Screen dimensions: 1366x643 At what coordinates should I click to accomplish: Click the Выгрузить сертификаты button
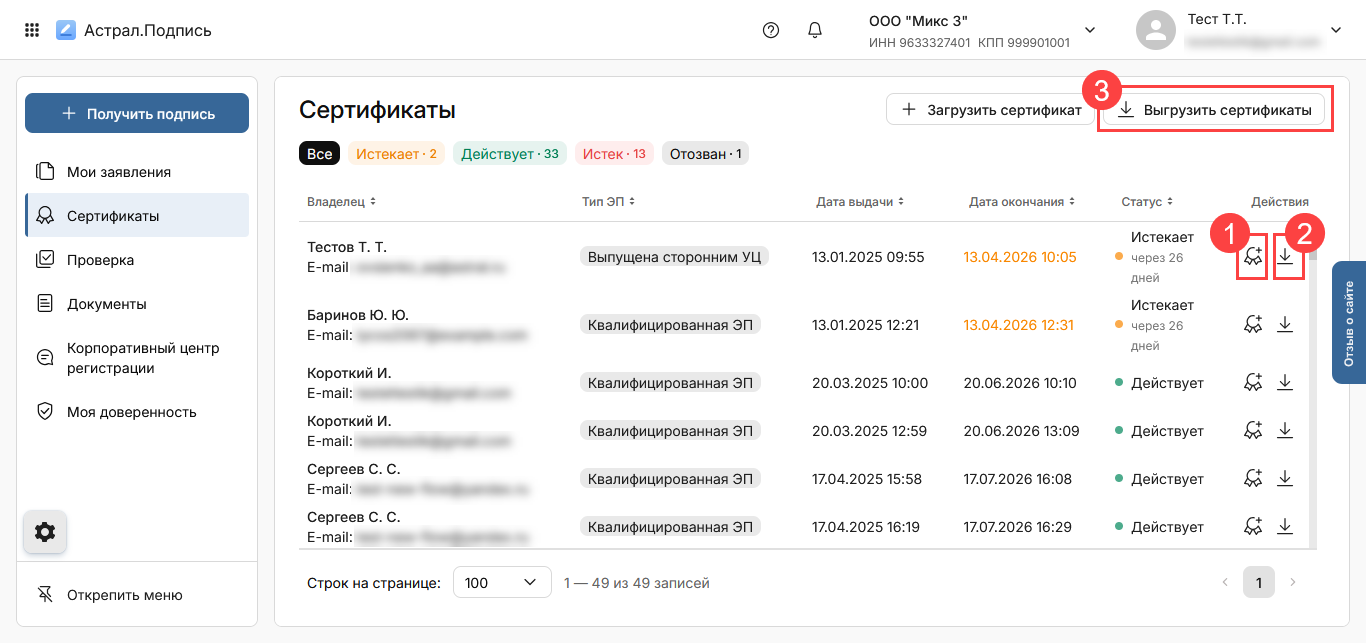[1214, 110]
